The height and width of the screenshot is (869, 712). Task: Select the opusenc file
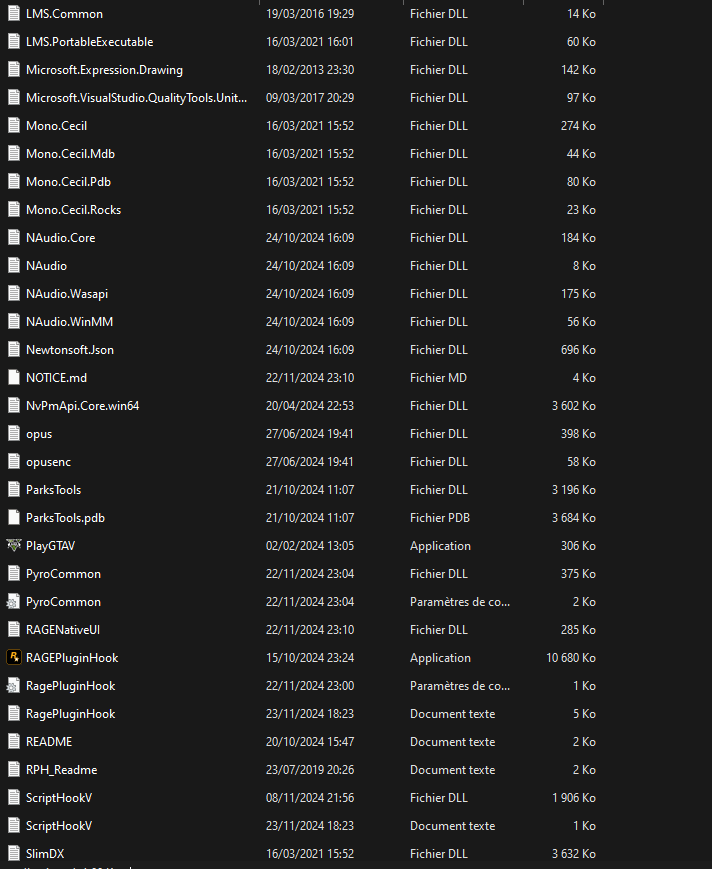48,462
